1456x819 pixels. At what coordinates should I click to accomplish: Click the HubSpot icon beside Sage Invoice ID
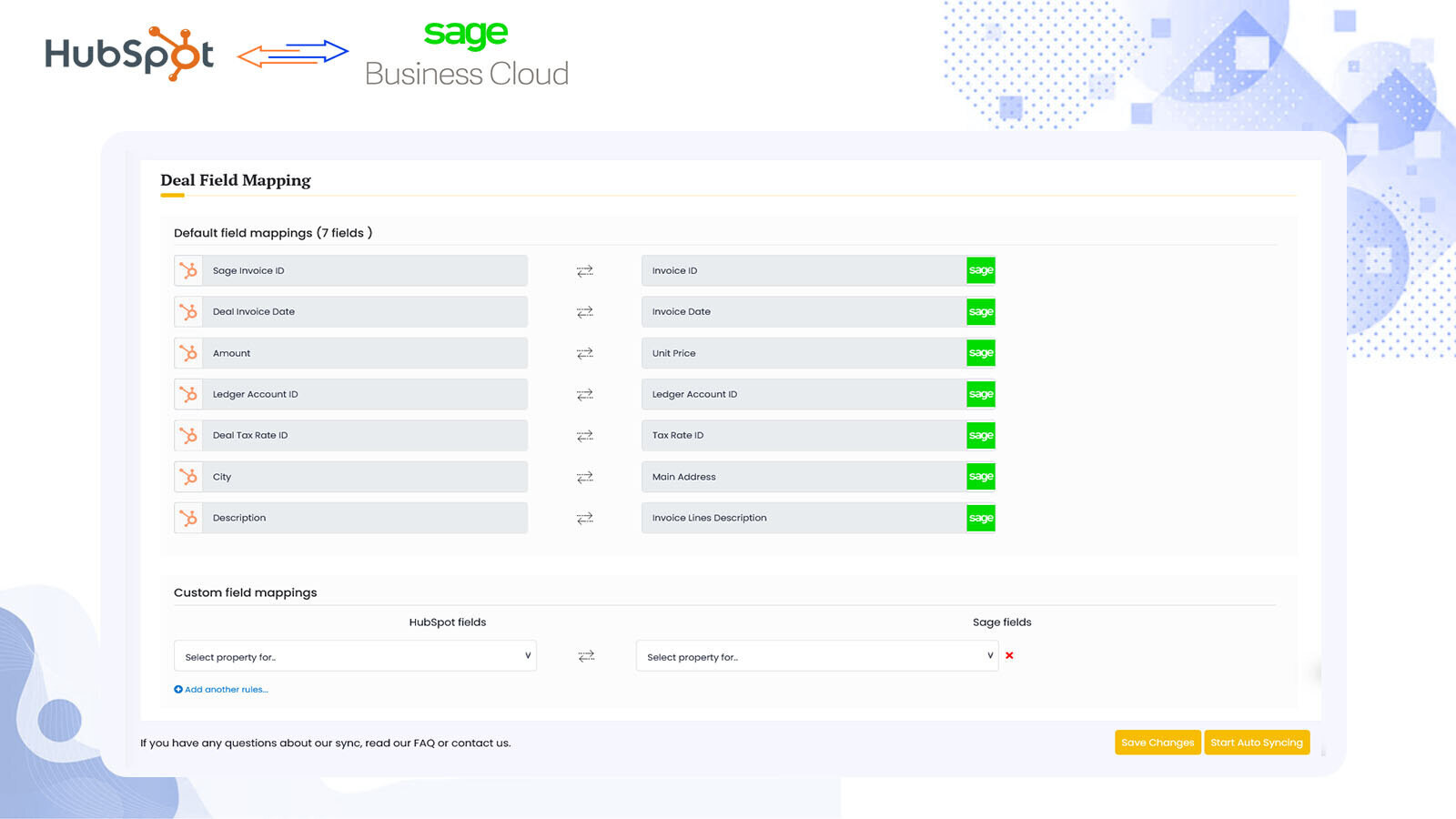[188, 270]
